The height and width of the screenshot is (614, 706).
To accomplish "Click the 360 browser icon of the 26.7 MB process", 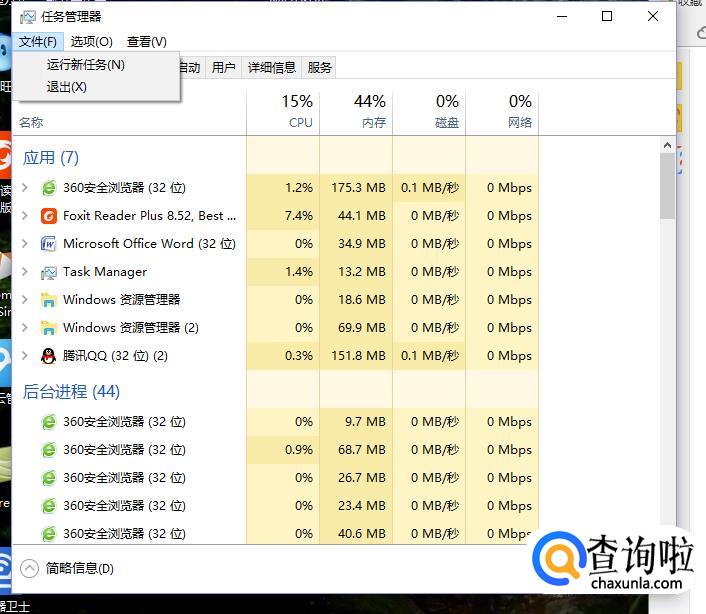I will coord(49,478).
